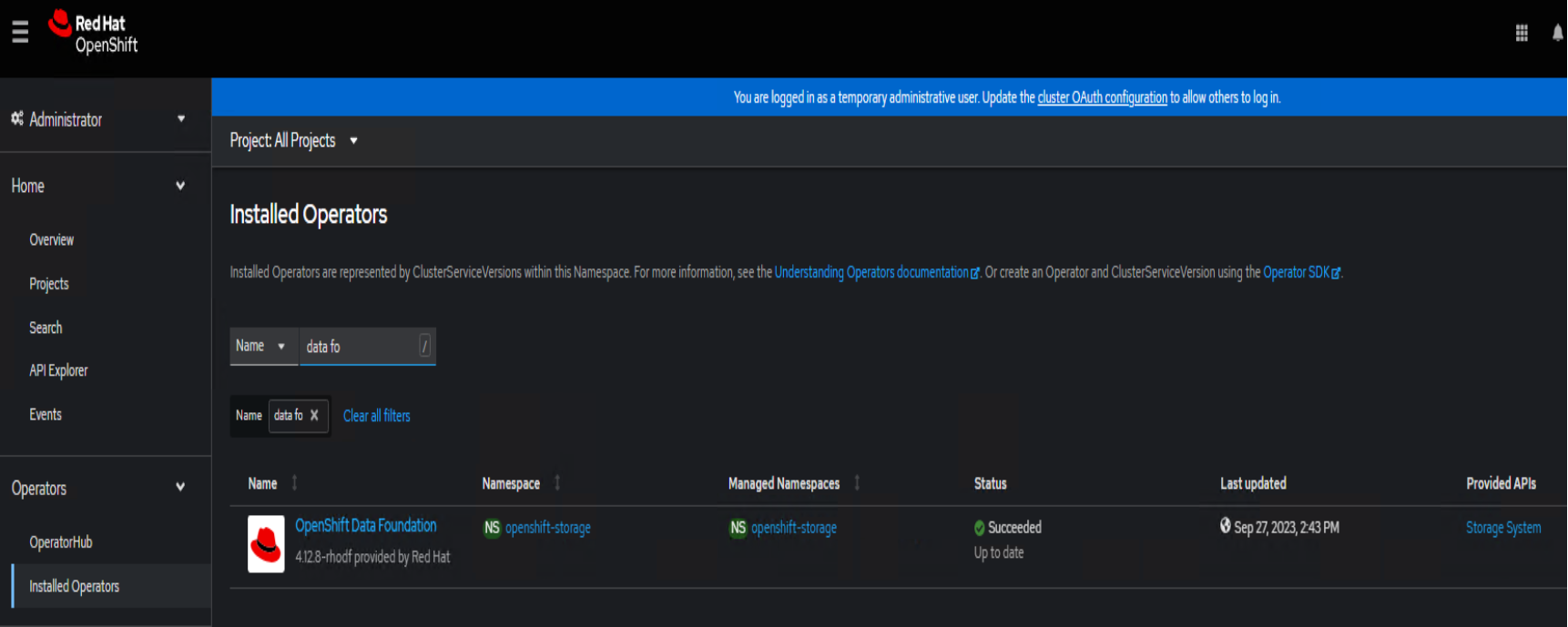Select Installed Operators in sidebar
This screenshot has height=627, width=1568.
tap(75, 586)
